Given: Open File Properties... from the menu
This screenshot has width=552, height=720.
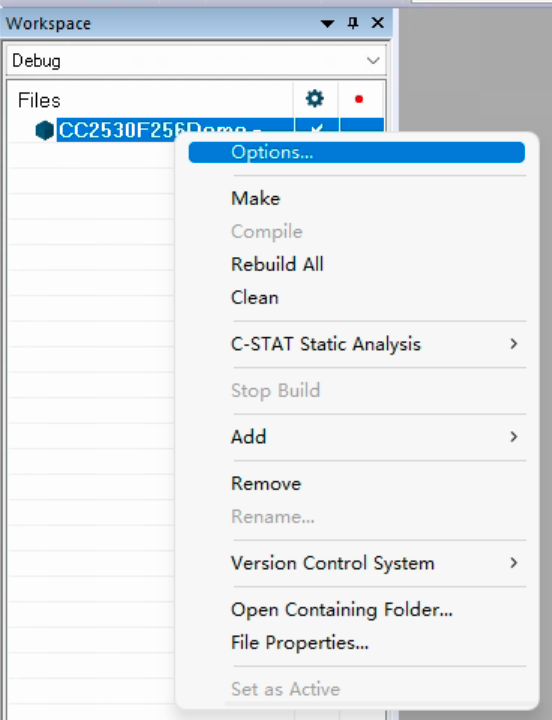Looking at the screenshot, I should [357, 642].
